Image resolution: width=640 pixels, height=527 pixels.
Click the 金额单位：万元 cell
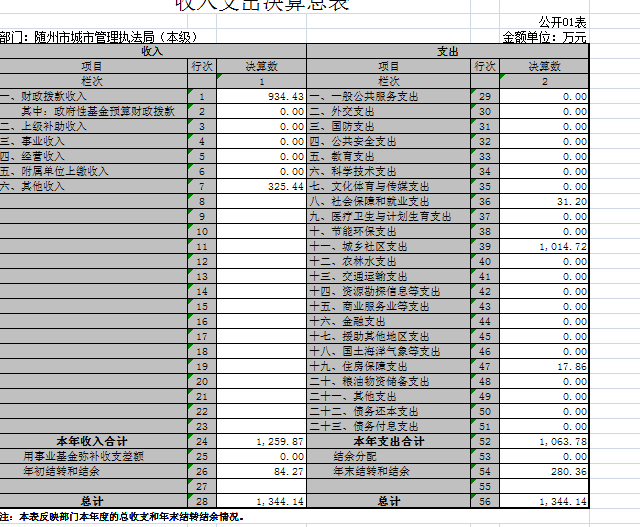pos(544,37)
